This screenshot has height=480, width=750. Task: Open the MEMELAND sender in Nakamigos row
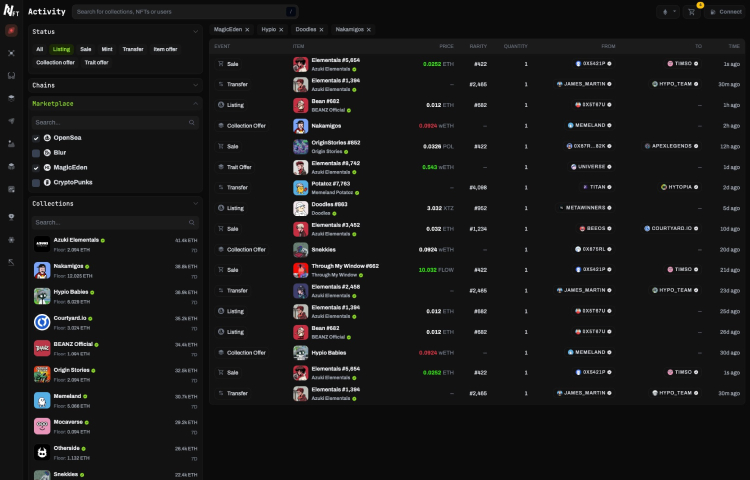pyautogui.click(x=589, y=125)
